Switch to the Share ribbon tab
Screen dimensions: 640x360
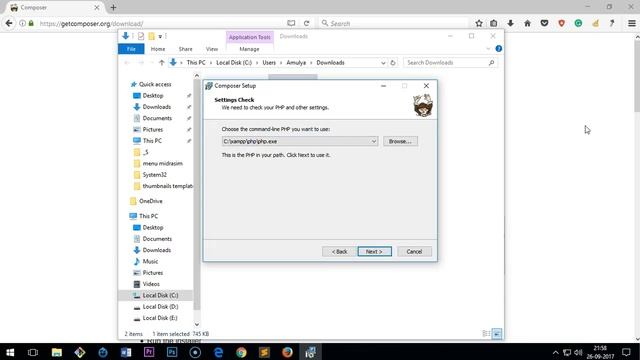point(185,49)
